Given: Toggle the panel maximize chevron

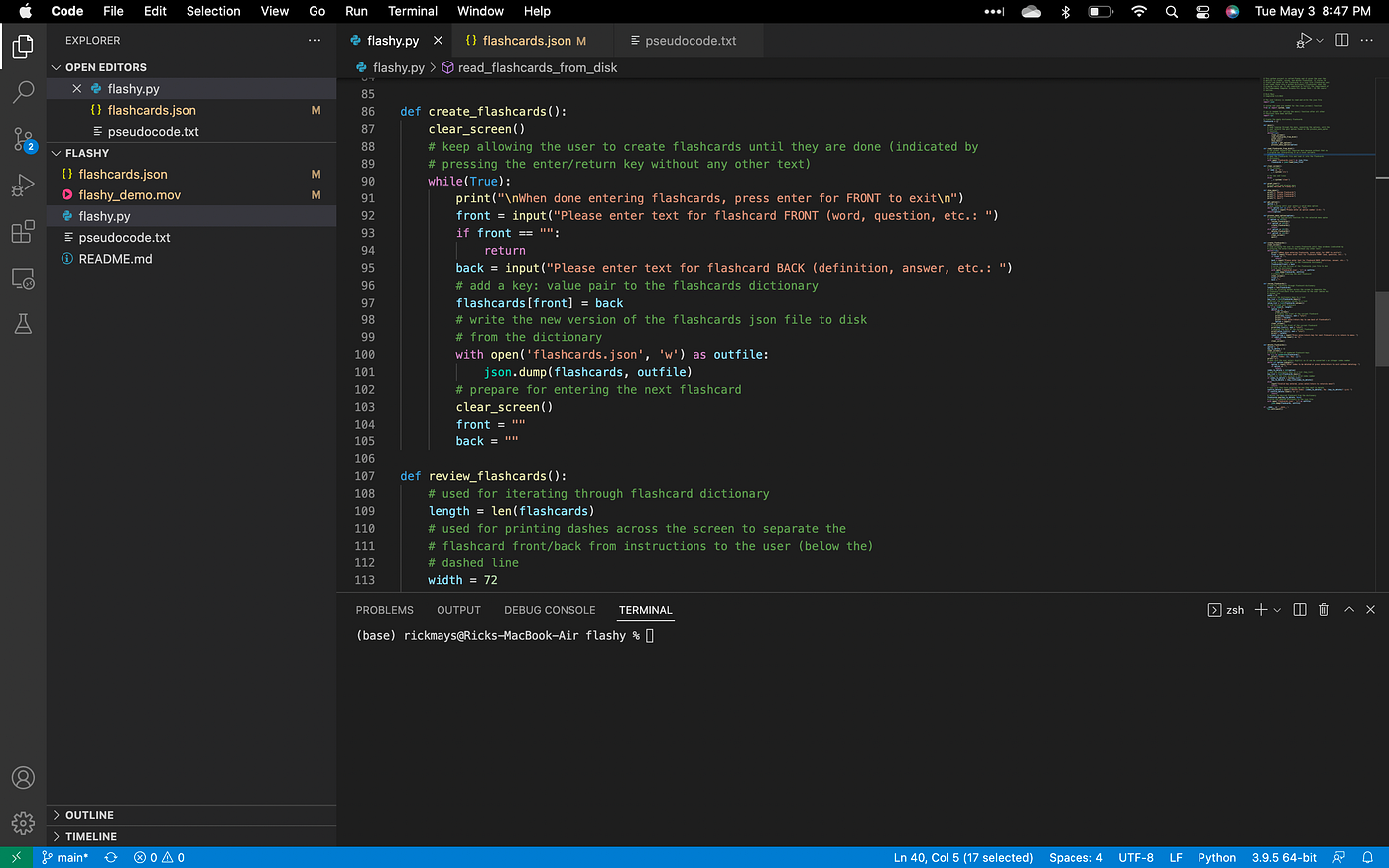Looking at the screenshot, I should point(1347,609).
